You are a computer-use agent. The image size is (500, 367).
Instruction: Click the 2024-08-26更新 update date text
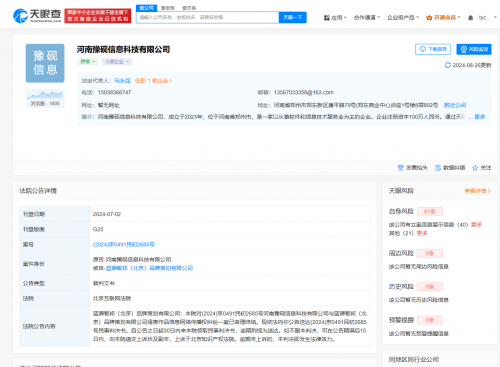click(x=472, y=65)
